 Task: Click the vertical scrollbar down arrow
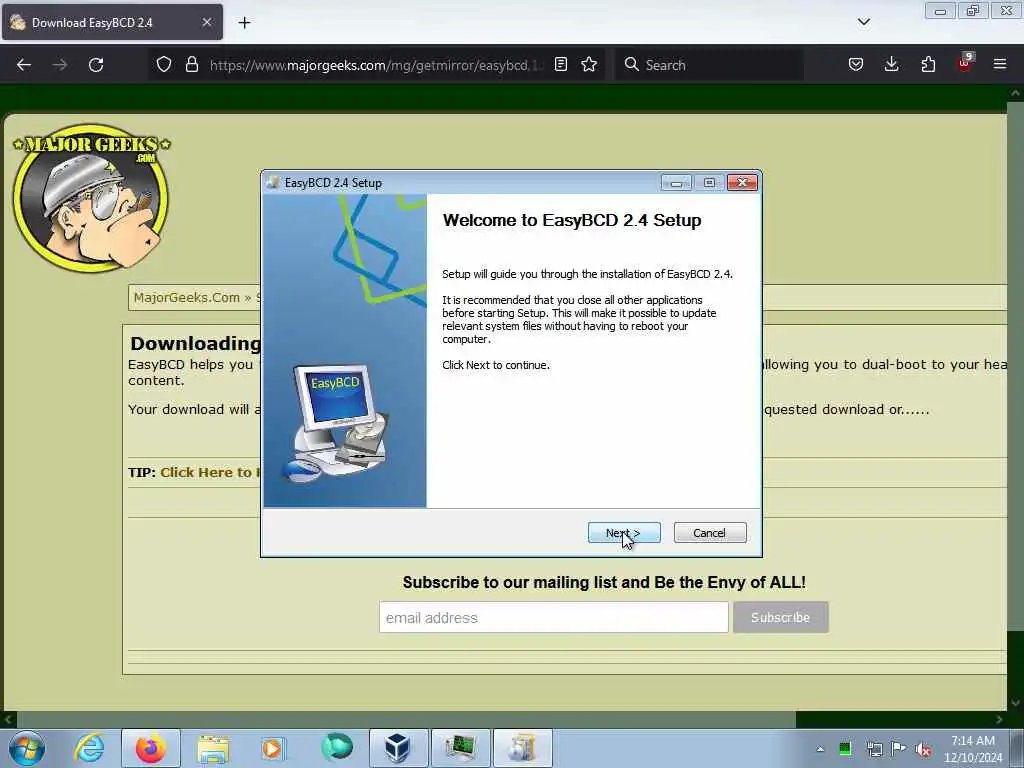(x=1015, y=703)
